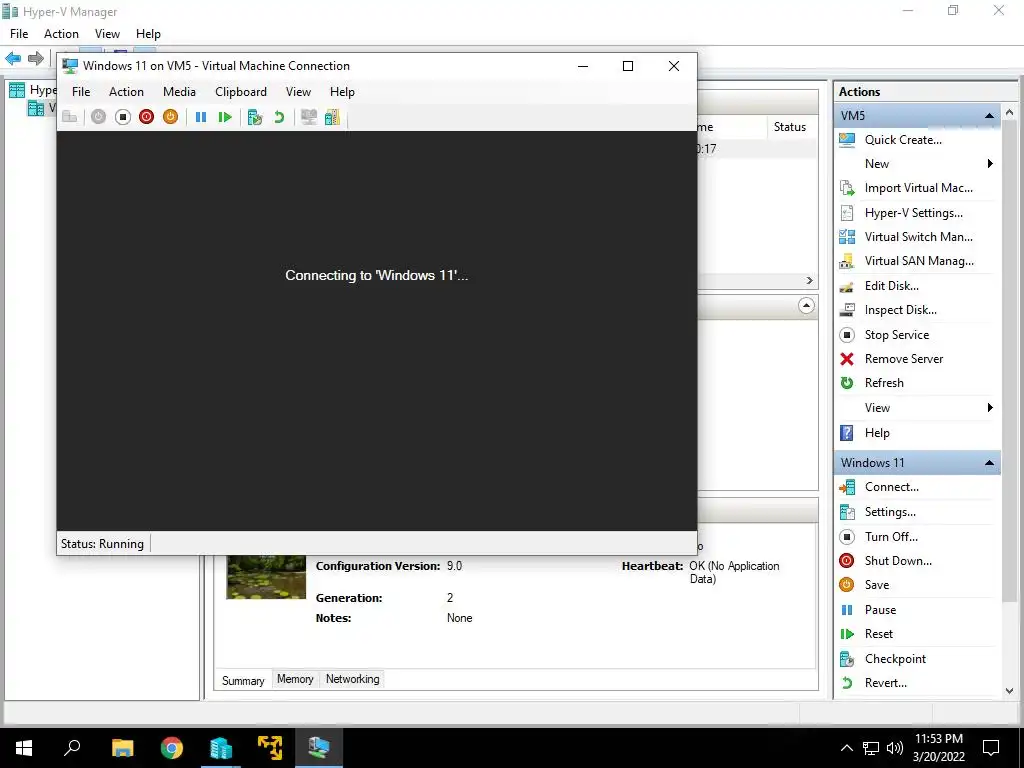Click Remove Server action
This screenshot has height=768, width=1024.
pyautogui.click(x=904, y=359)
